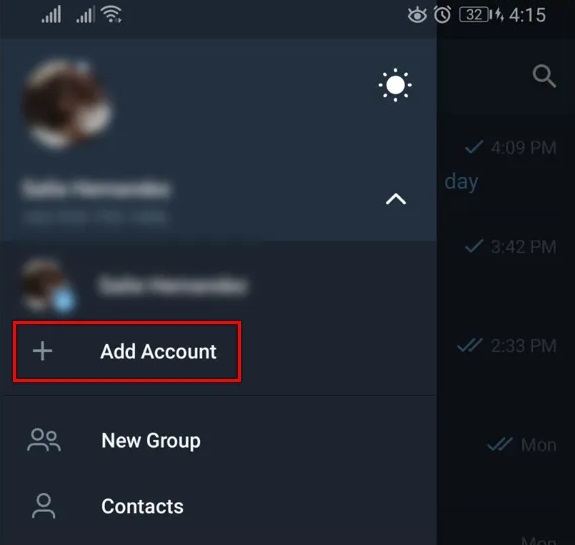
Task: Select the Add Account option
Action: click(x=127, y=352)
